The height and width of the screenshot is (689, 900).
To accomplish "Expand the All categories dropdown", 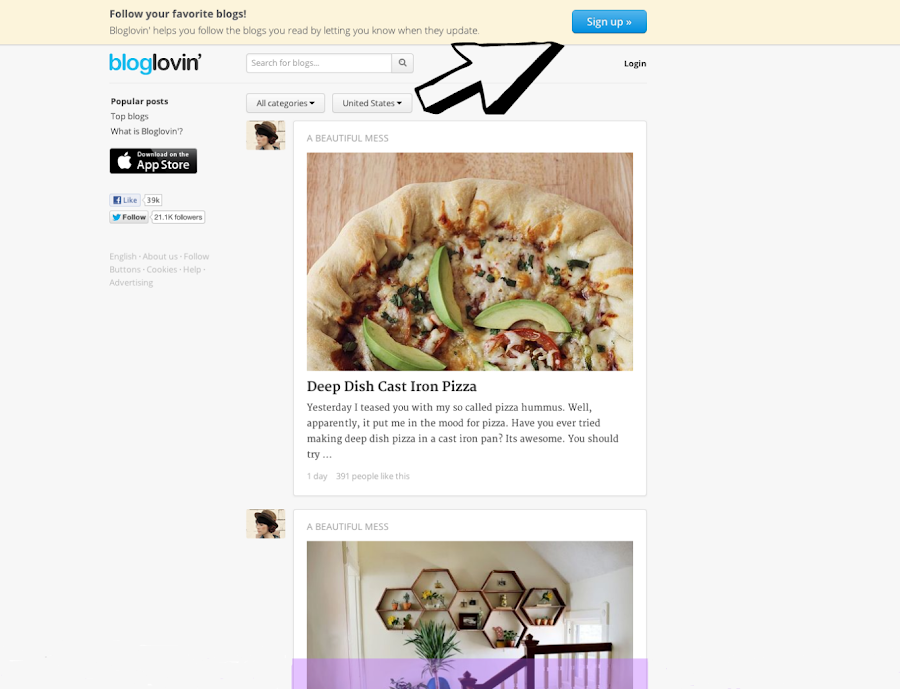I will [x=285, y=103].
